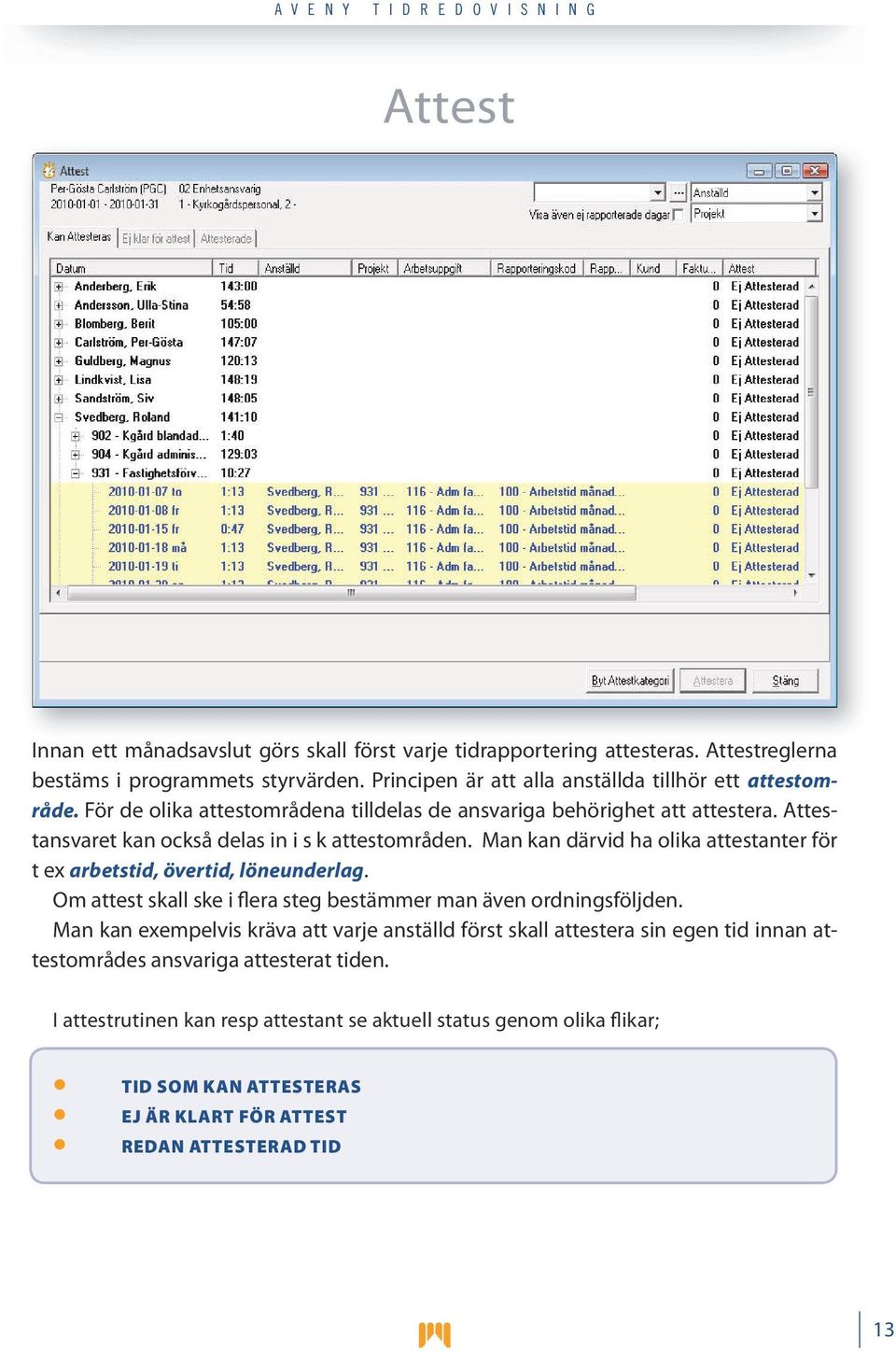Select 'Guldberg, Magnus' in the list
The width and height of the screenshot is (896, 1352).
coord(122,361)
